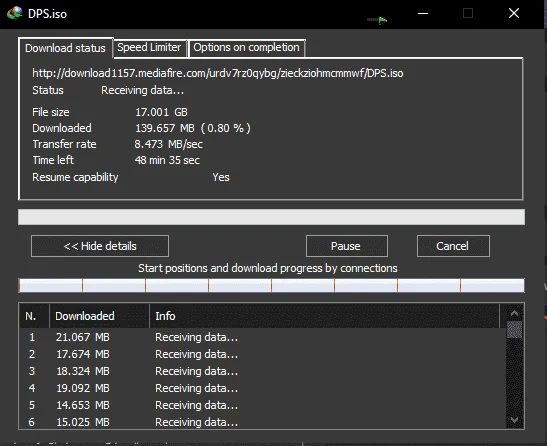Open the Speed Limiter tab

coord(149,47)
